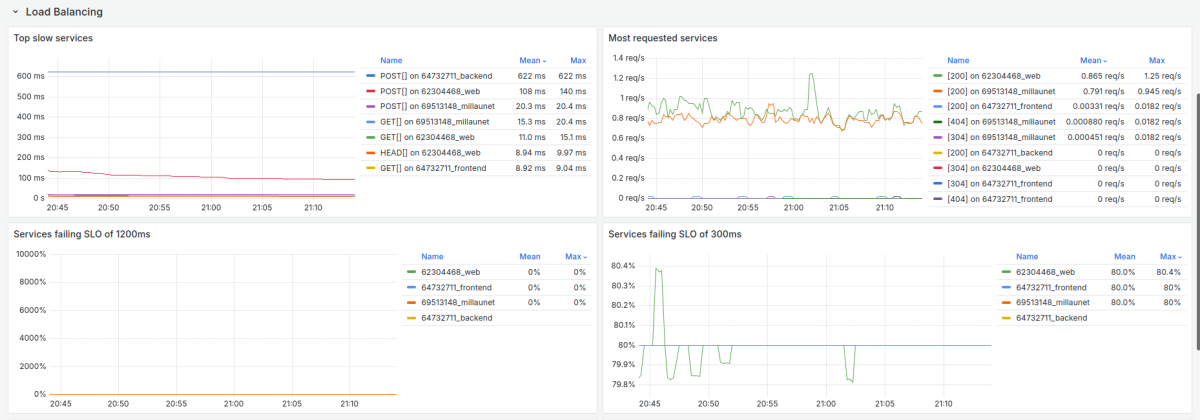
Task: Click Name header in Top slow services legend
Action: tap(391, 60)
